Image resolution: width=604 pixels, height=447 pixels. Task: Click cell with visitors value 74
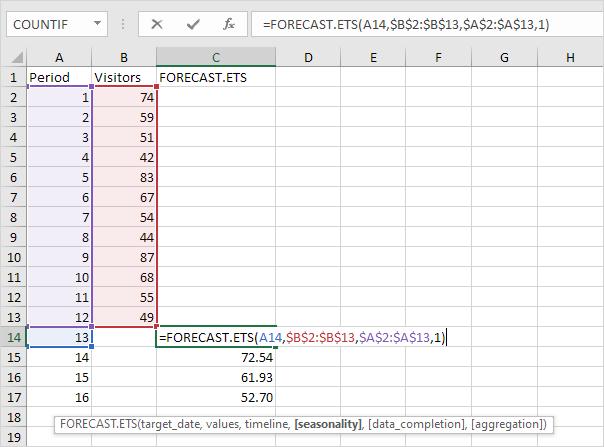pyautogui.click(x=124, y=97)
